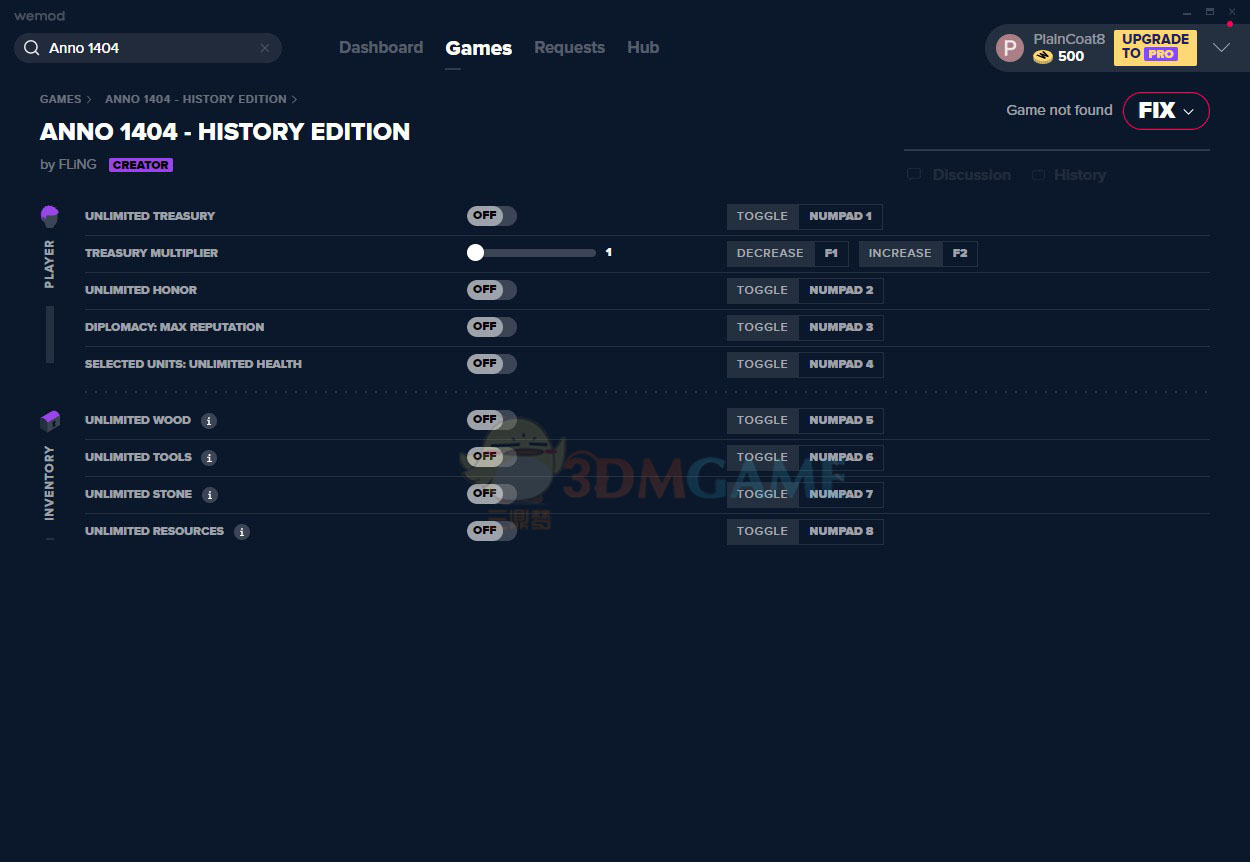Click the Inventory chest icon

(x=50, y=420)
